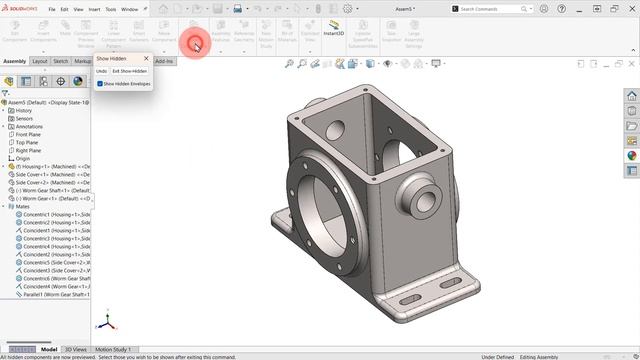
Task: Open the Tools menu
Action: tap(111, 9)
